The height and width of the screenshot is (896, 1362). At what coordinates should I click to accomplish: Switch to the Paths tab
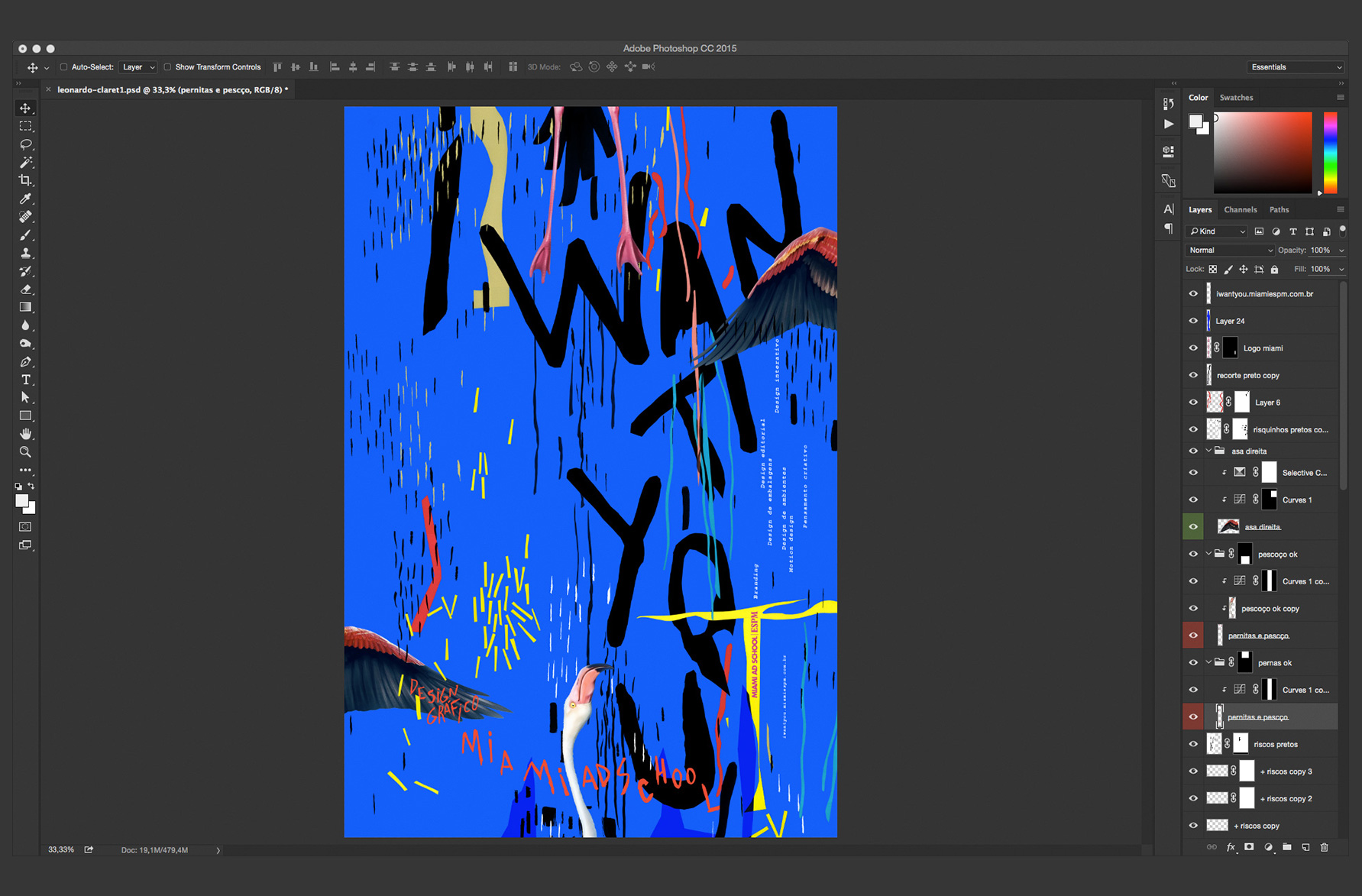coord(1279,209)
